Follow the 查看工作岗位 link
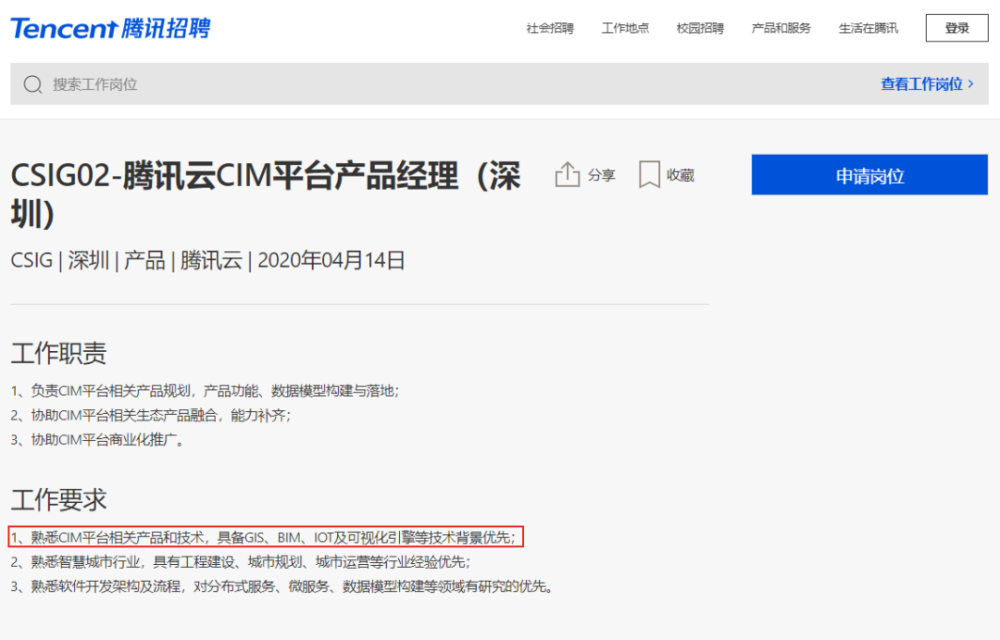Image resolution: width=1000 pixels, height=640 pixels. pos(927,84)
